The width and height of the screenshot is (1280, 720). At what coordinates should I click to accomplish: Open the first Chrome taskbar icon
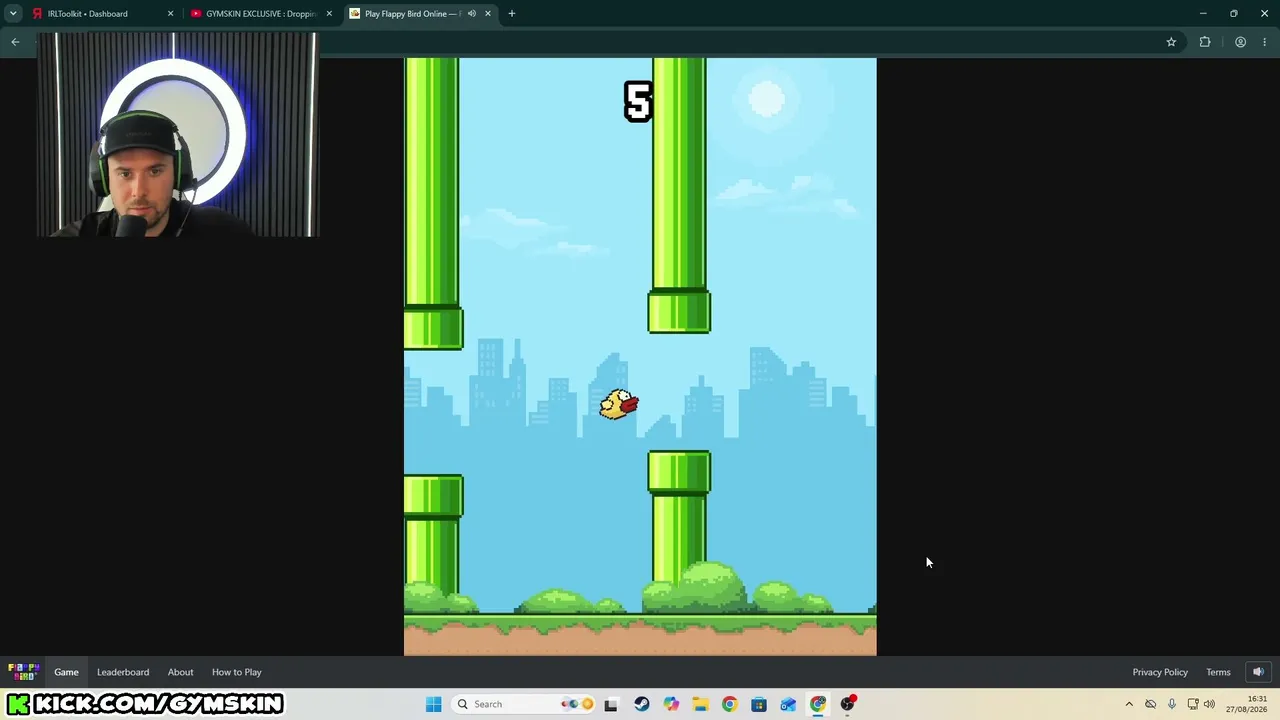[x=729, y=704]
